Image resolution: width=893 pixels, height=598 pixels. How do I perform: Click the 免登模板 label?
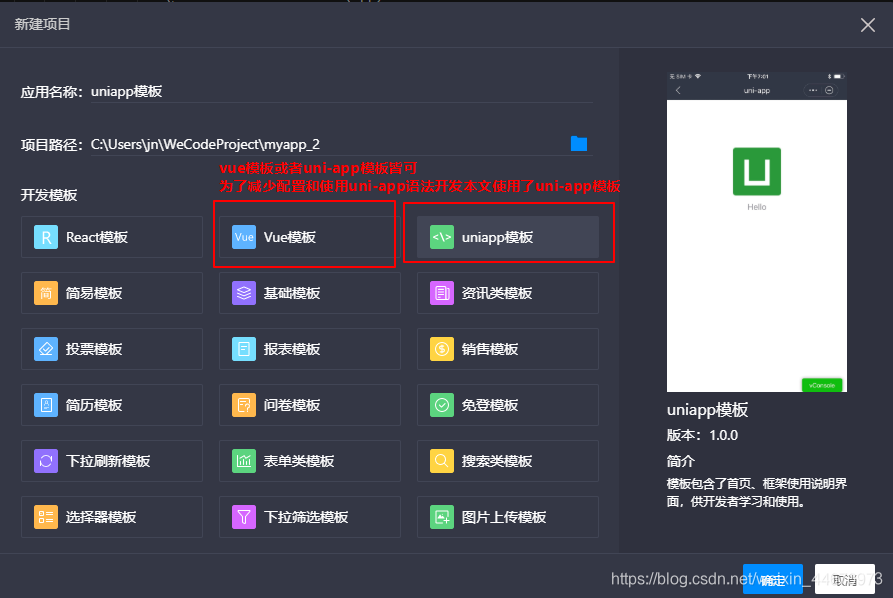pos(490,405)
